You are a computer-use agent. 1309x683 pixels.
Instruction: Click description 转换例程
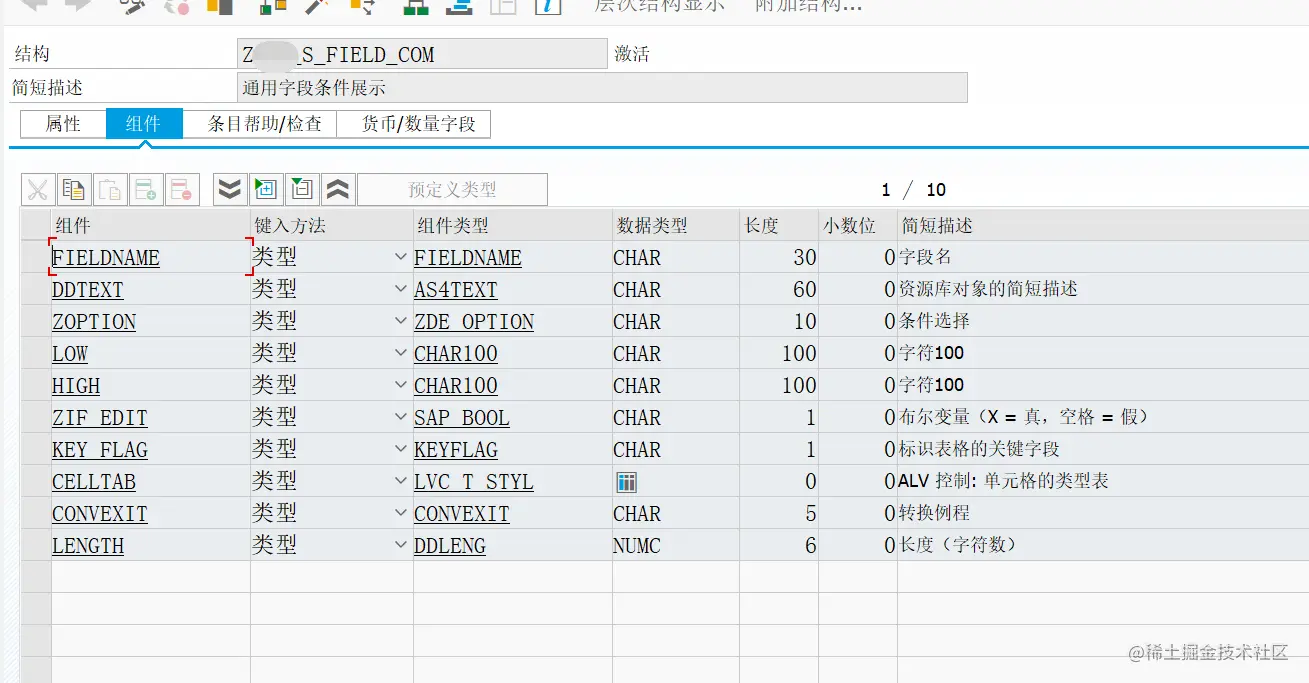[934, 513]
